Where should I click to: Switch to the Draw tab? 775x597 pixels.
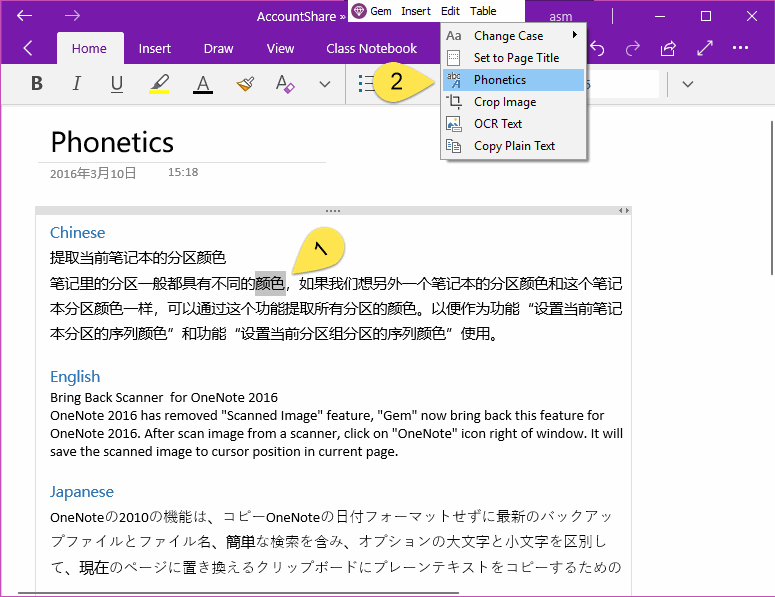[x=218, y=48]
